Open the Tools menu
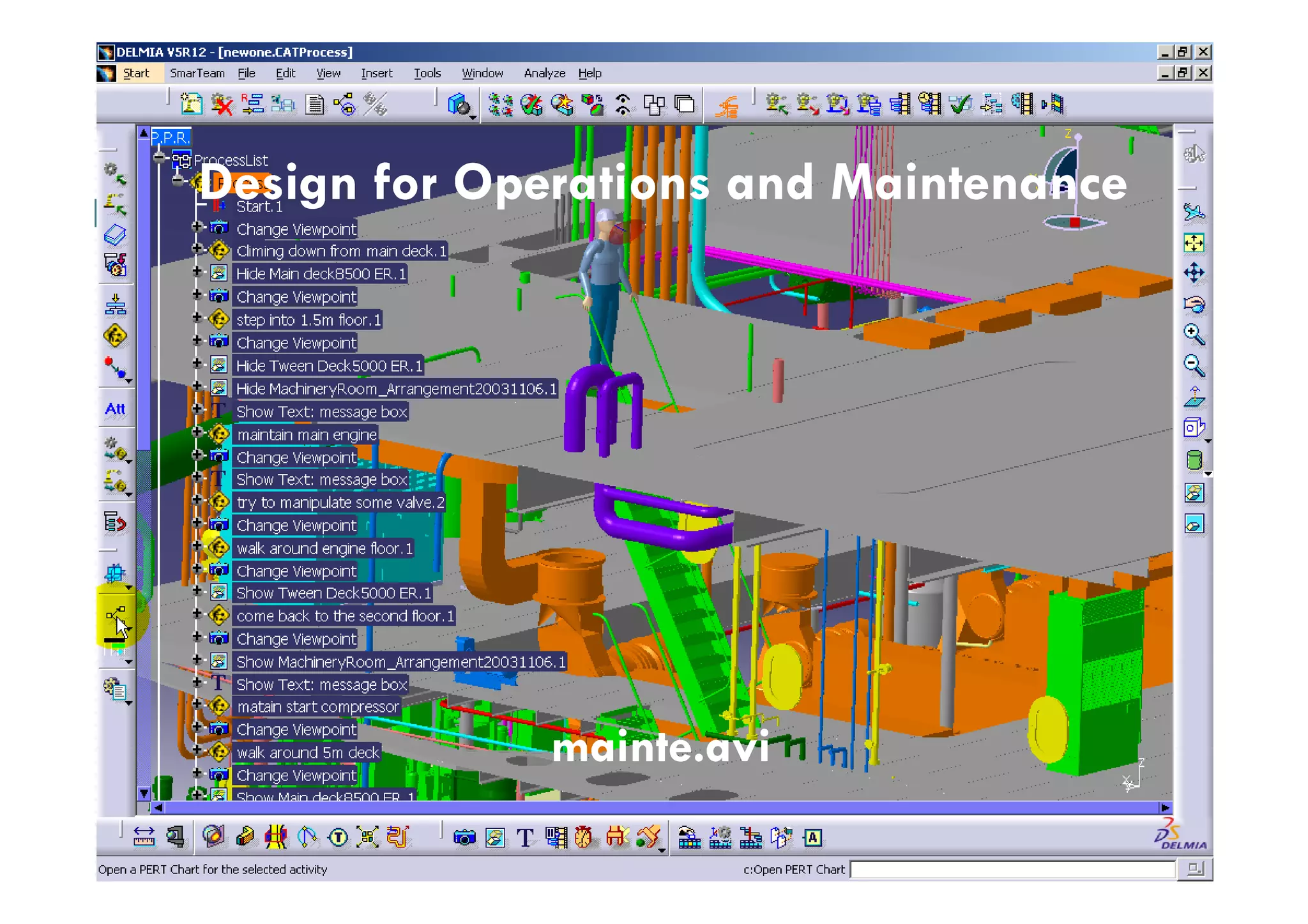This screenshot has width=1308, height=924. point(427,73)
